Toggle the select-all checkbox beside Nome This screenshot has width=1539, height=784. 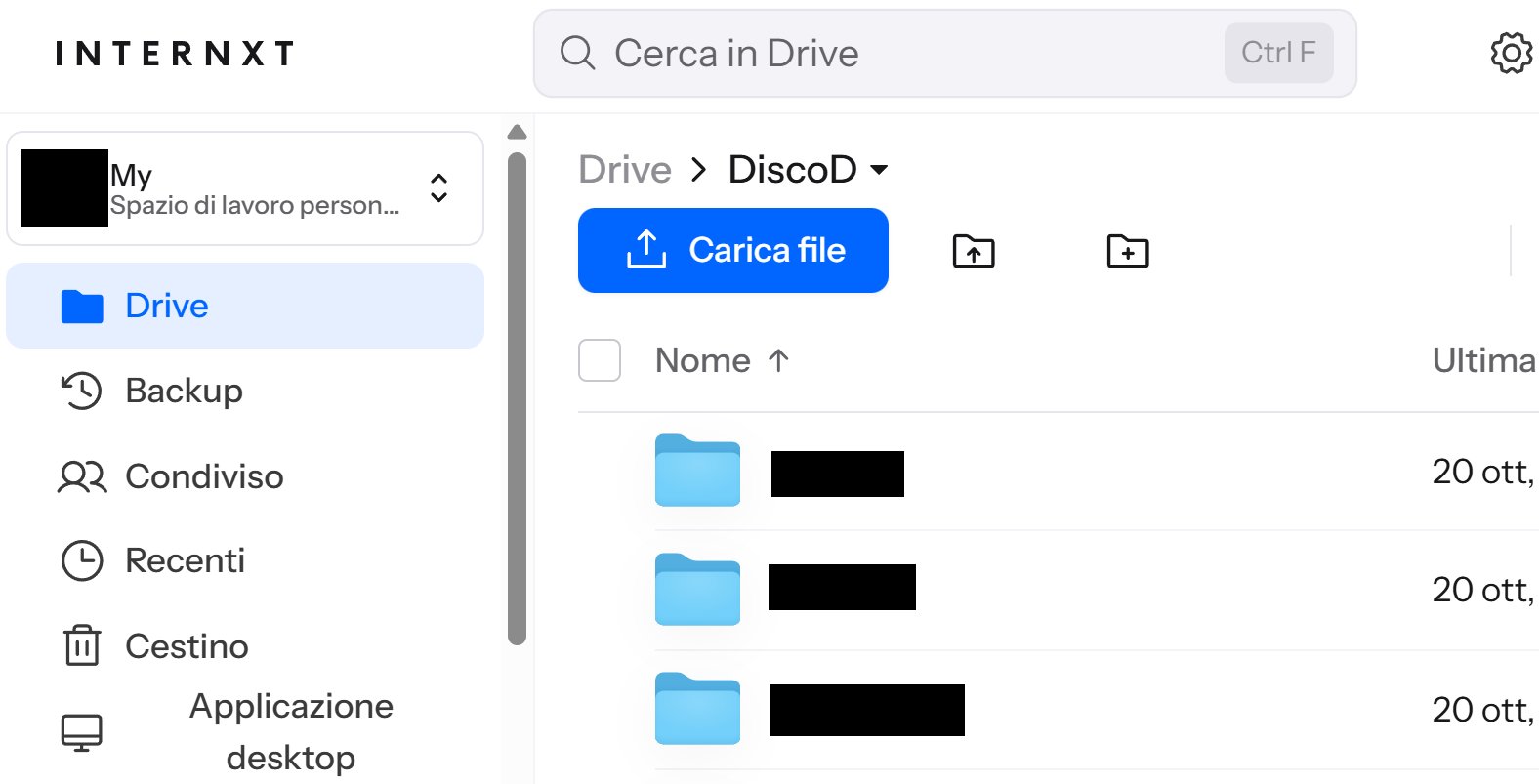(600, 360)
